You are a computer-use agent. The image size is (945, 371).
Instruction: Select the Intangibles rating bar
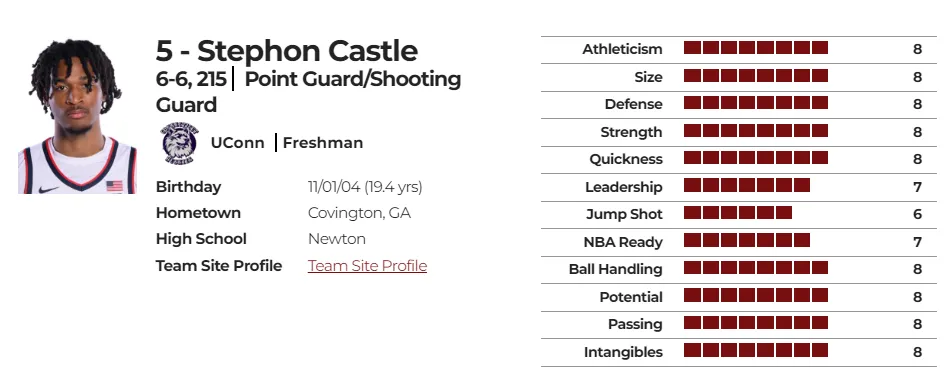coord(756,351)
